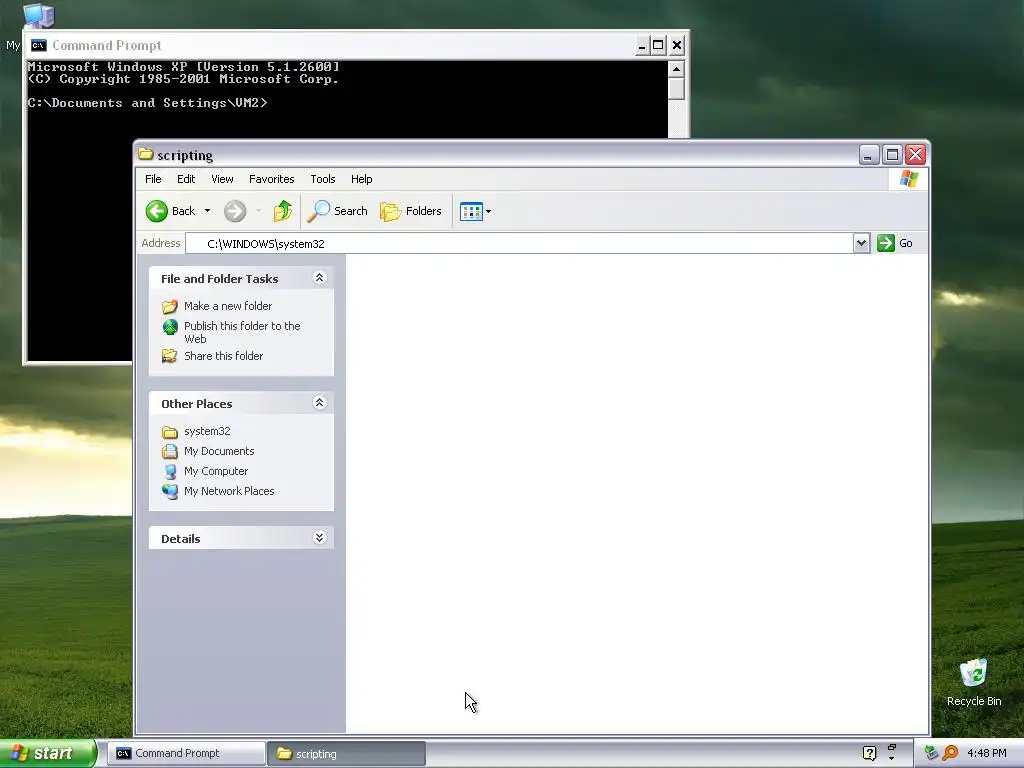Click the network connection tray icon
The height and width of the screenshot is (768, 1024).
point(931,753)
